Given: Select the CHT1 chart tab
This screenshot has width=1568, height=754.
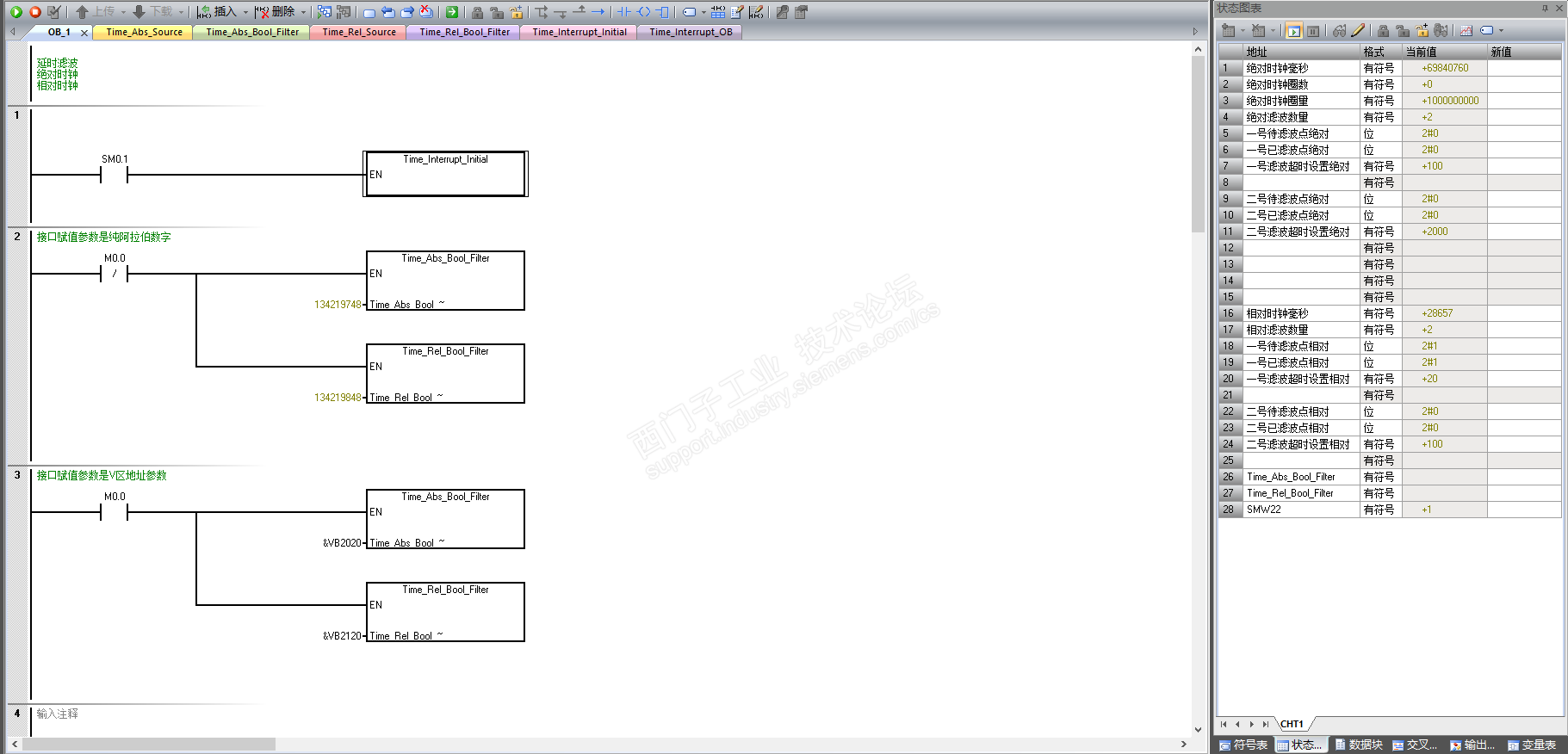Looking at the screenshot, I should [x=1292, y=724].
